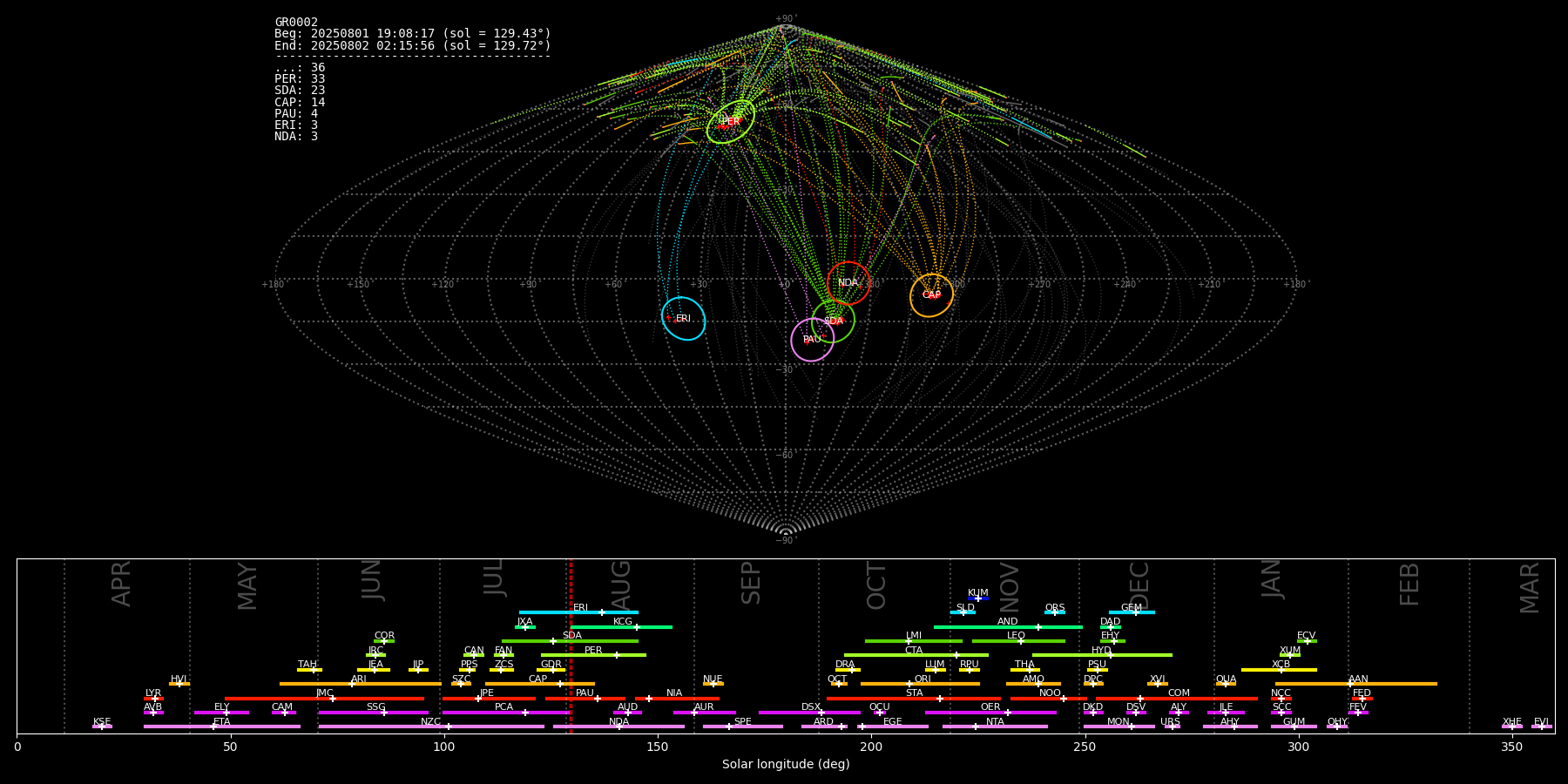Select the red NDA radiant circle

pyautogui.click(x=848, y=283)
